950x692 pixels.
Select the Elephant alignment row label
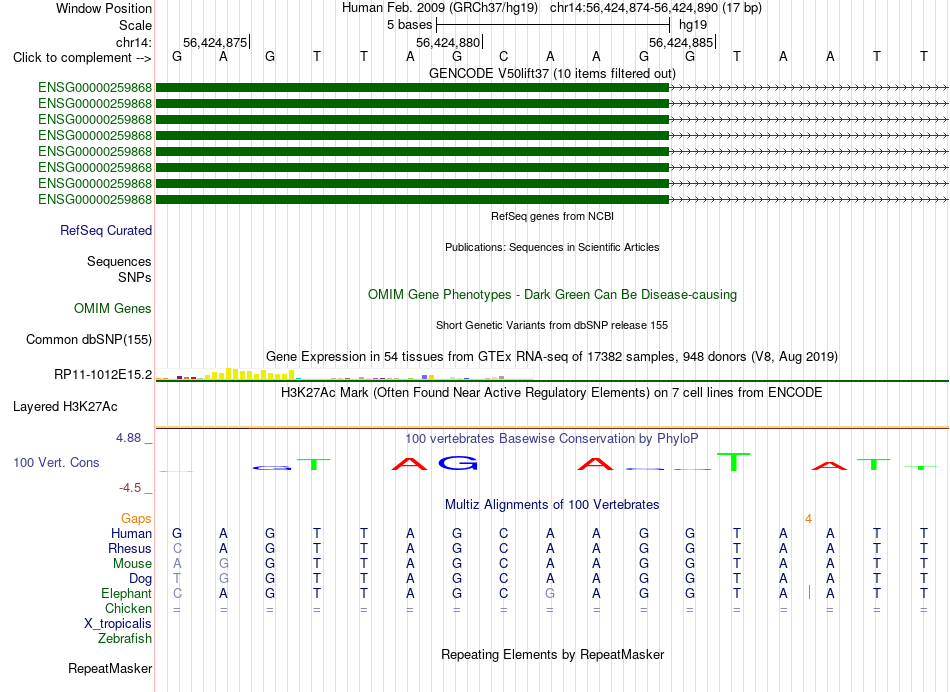pos(126,593)
